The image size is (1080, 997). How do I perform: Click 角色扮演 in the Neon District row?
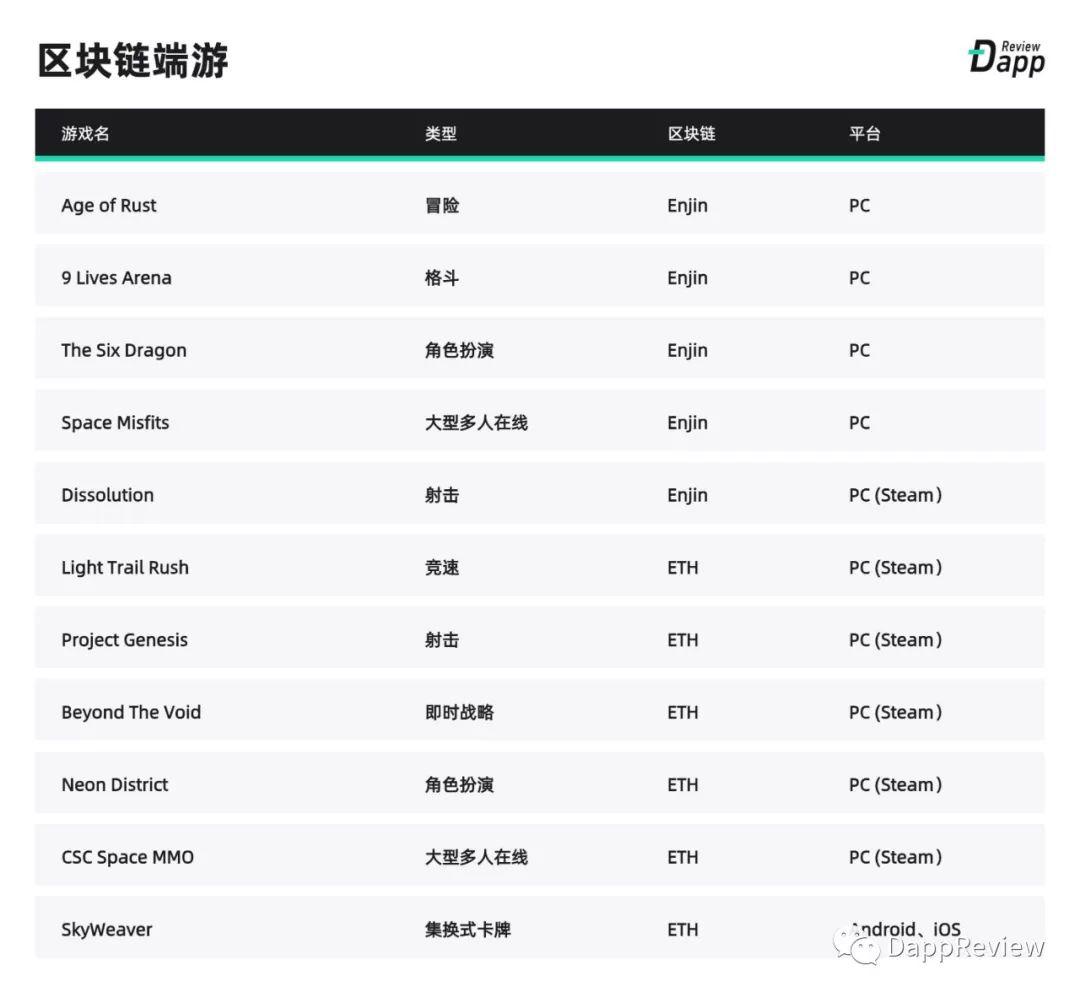coord(459,785)
